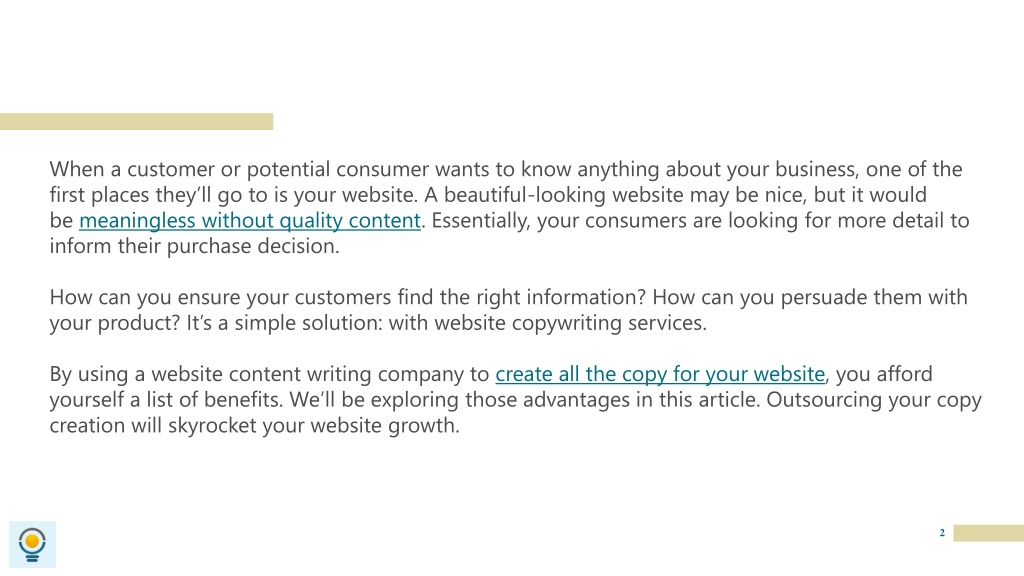Click the line "inform their purchase decision."
The width and height of the screenshot is (1024, 576).
[x=195, y=246]
